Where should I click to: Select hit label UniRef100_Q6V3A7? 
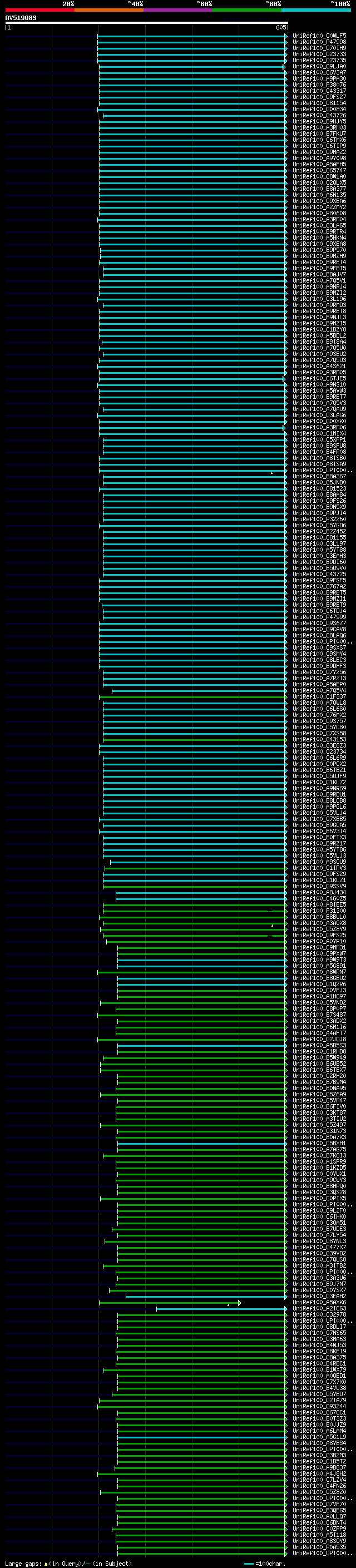pyautogui.click(x=319, y=73)
